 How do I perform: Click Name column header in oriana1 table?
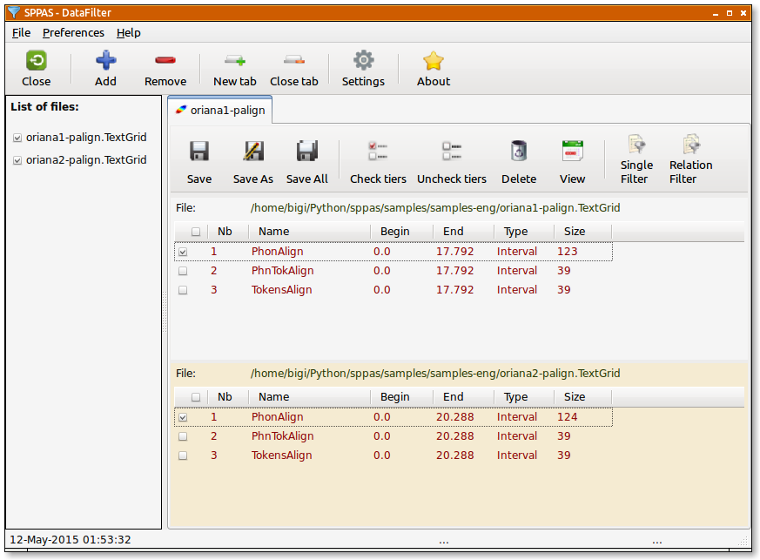click(309, 232)
